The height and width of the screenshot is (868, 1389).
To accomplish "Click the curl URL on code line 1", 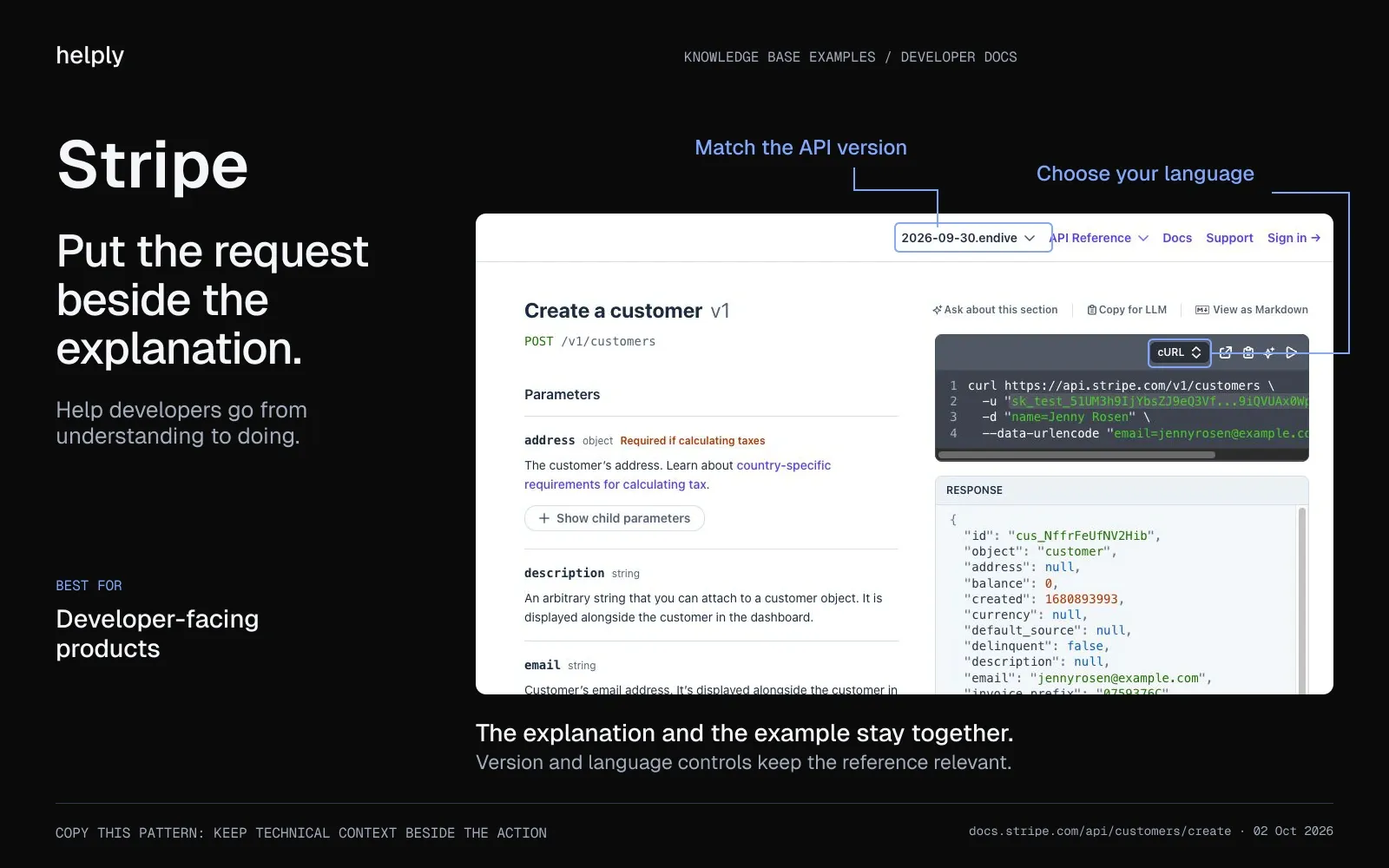I will coord(1132,385).
